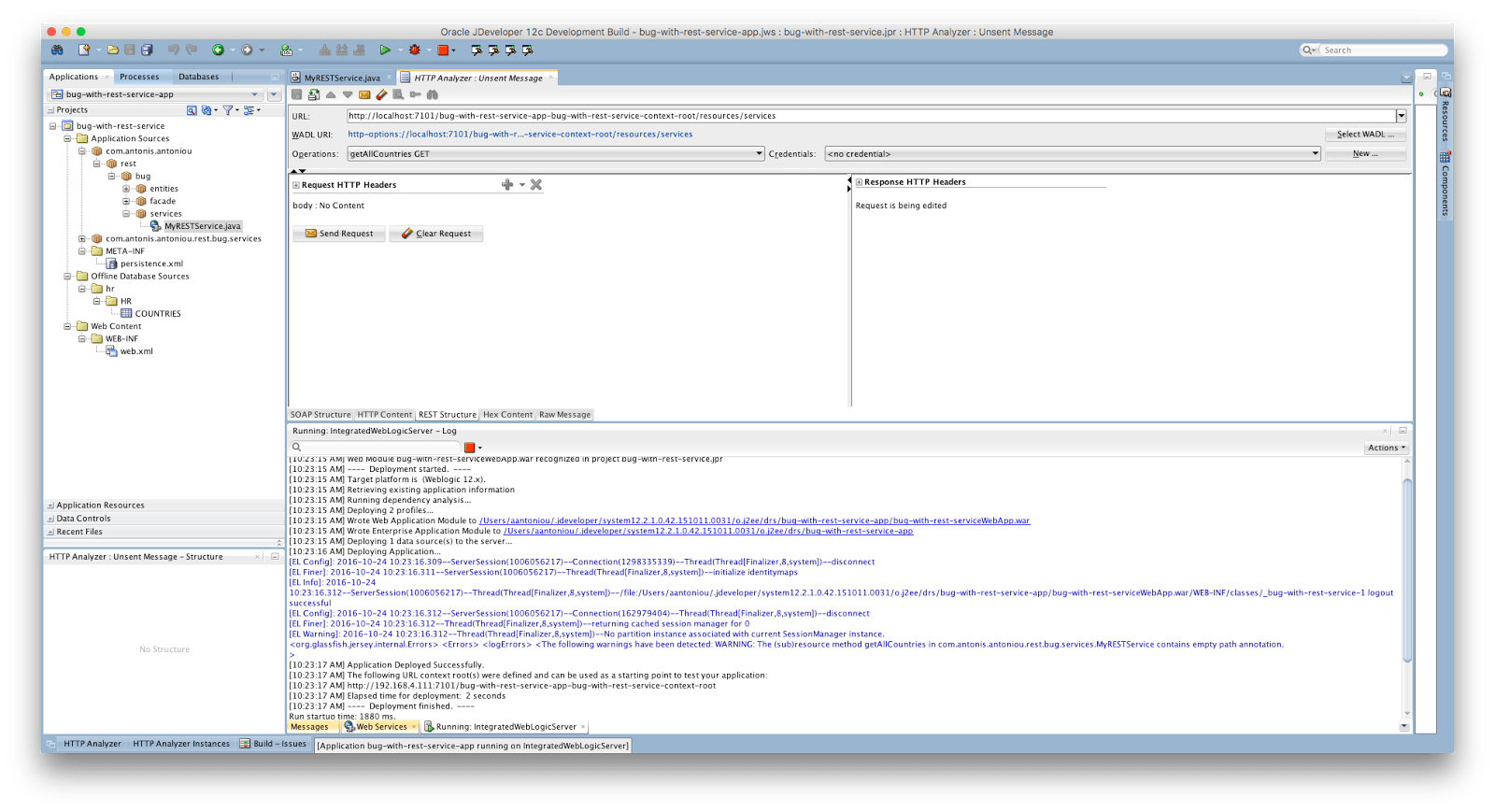Click the SQL worksheet icon in toolbar

(287, 50)
